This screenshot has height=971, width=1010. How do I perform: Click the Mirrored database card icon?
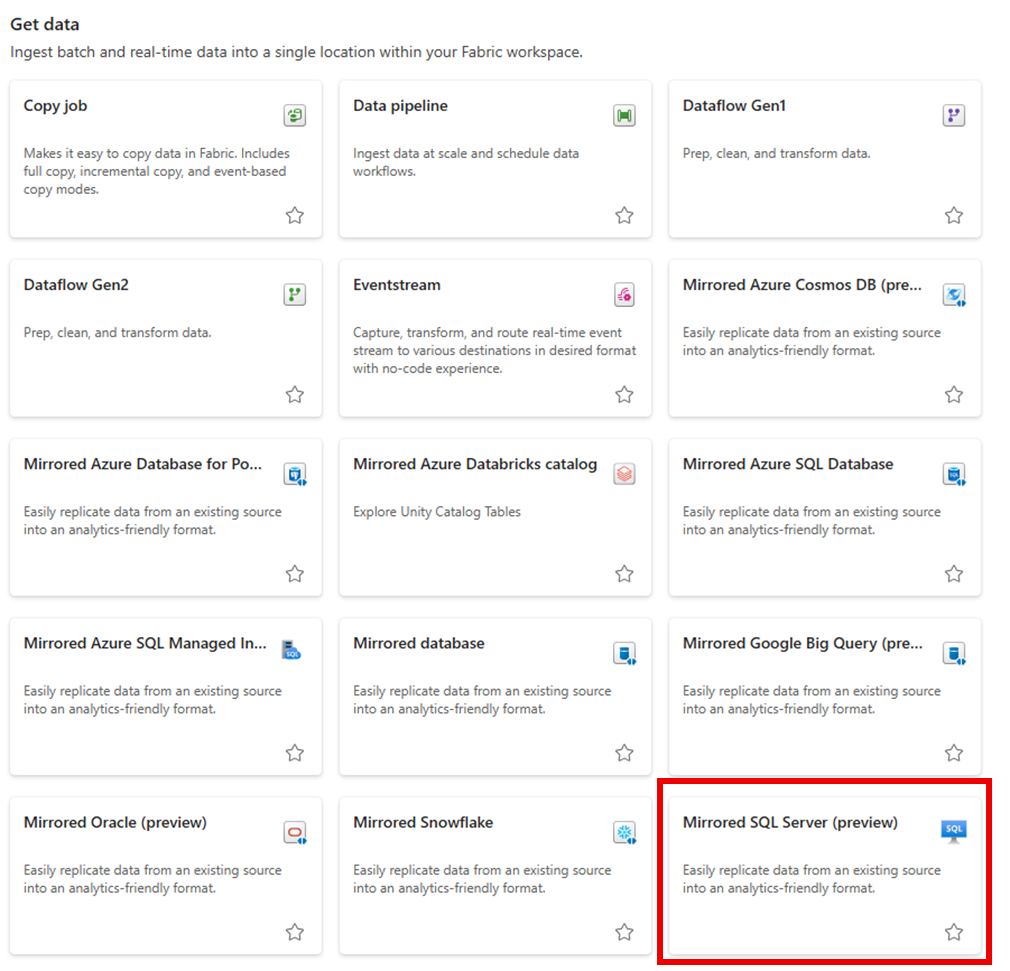coord(624,653)
